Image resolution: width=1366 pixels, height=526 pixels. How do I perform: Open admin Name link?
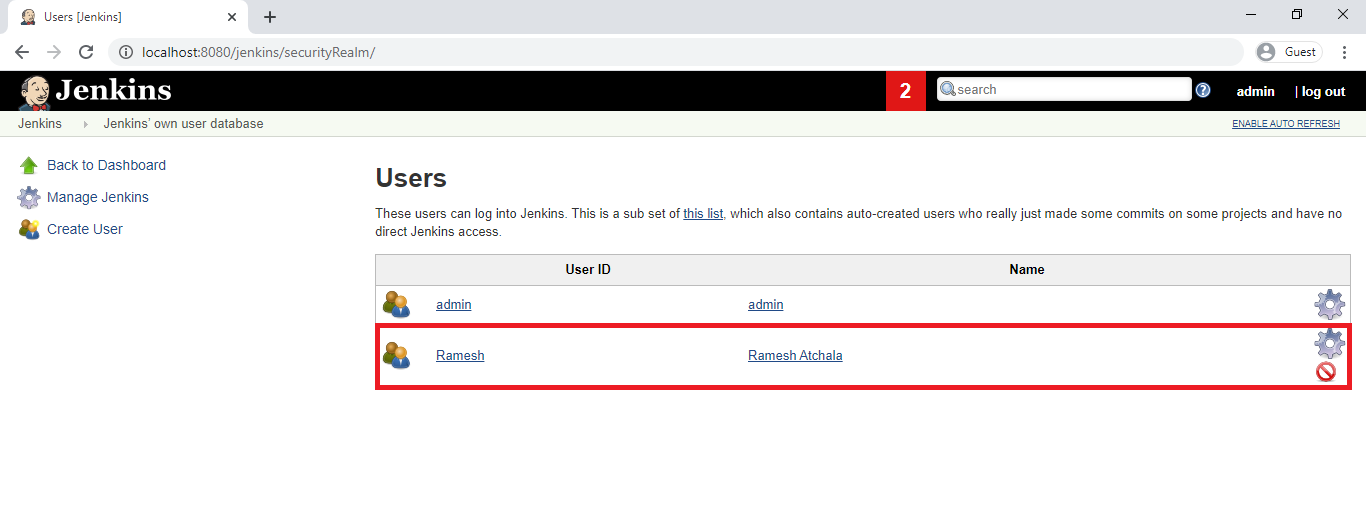coord(766,305)
